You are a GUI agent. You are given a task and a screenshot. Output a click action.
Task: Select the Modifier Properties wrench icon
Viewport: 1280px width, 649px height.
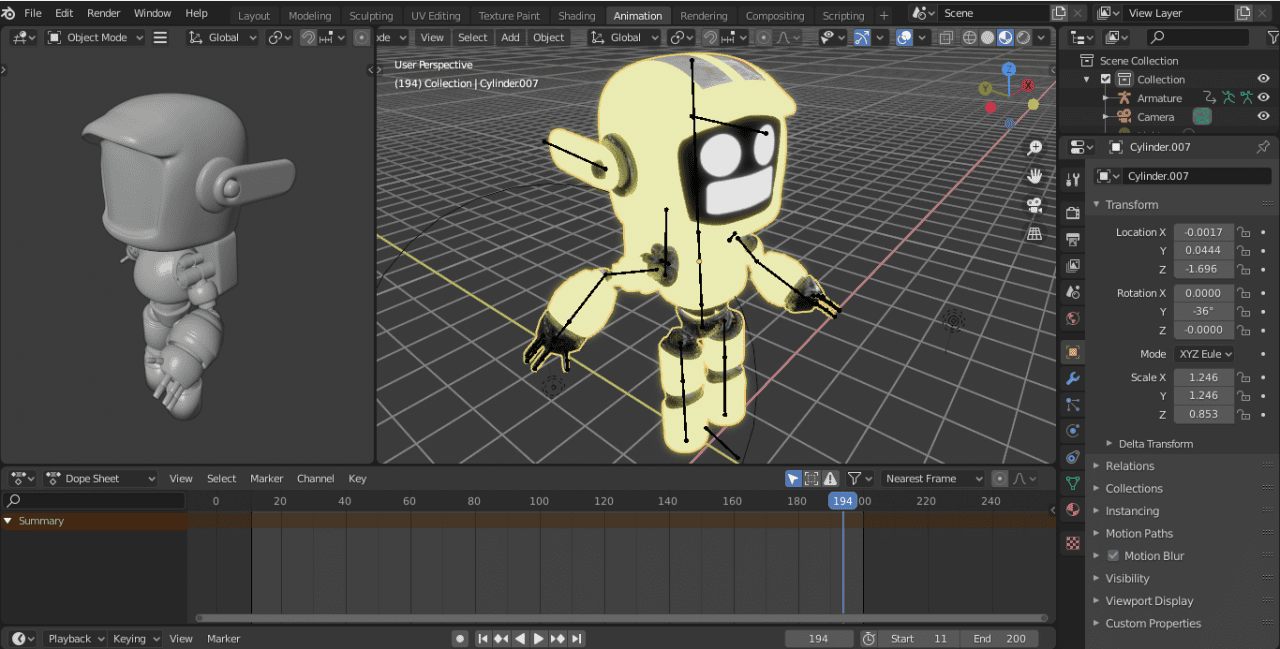pyautogui.click(x=1073, y=378)
